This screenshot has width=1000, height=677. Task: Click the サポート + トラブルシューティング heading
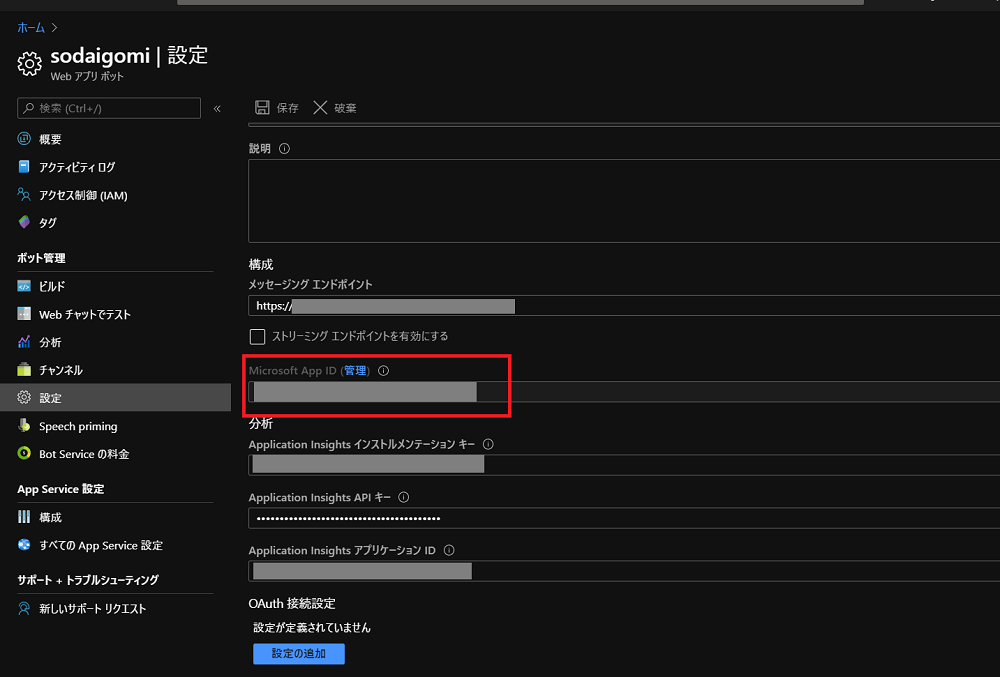coord(88,579)
